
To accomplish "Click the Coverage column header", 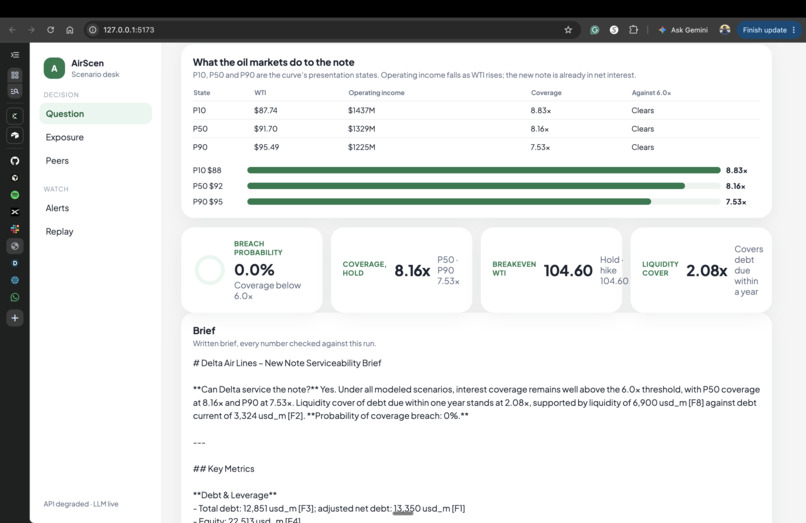I will click(x=546, y=93).
